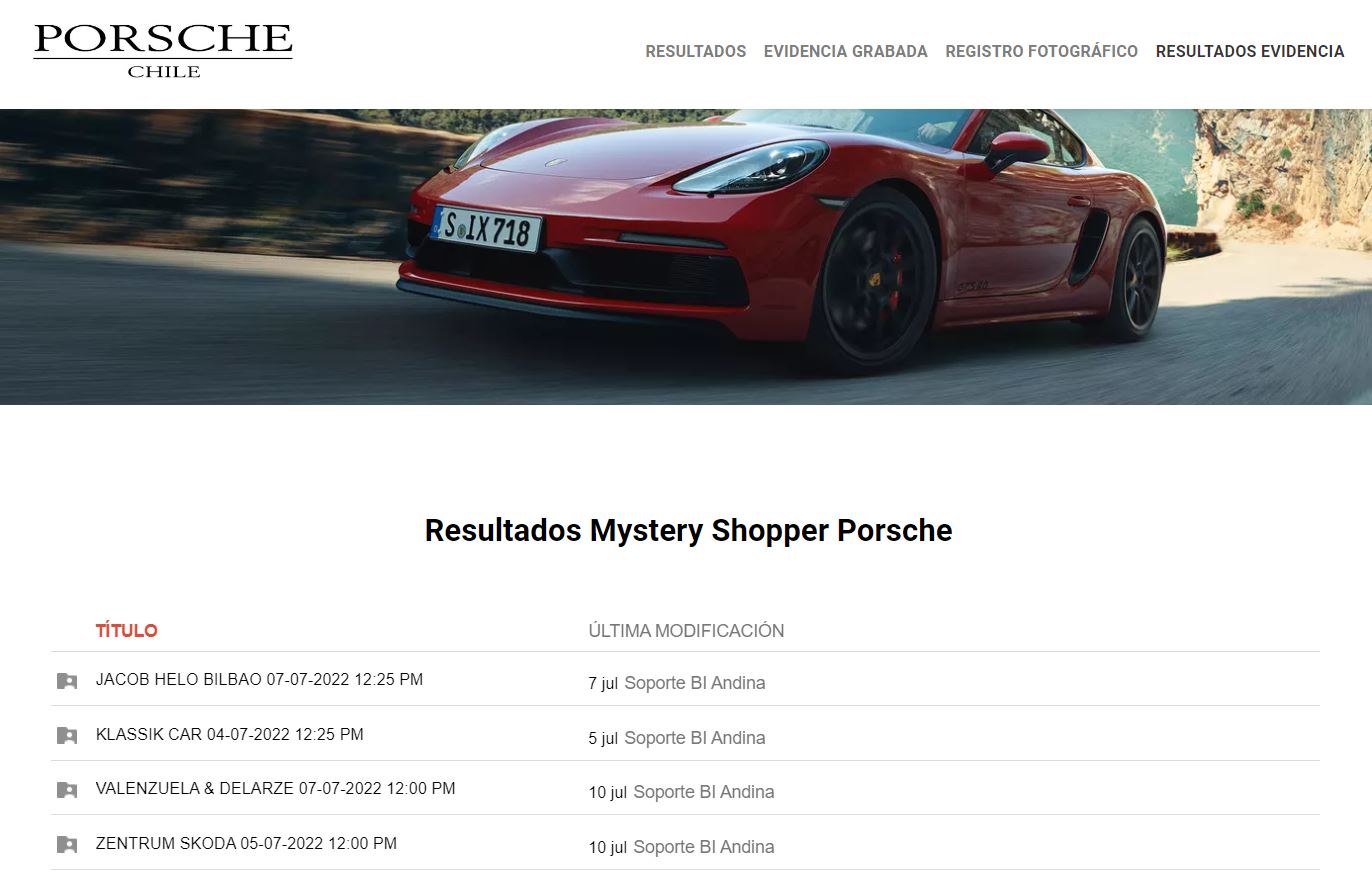Viewport: 1372px width, 882px height.
Task: Click the JACOB HELO BILBAO folder icon
Action: [x=67, y=681]
